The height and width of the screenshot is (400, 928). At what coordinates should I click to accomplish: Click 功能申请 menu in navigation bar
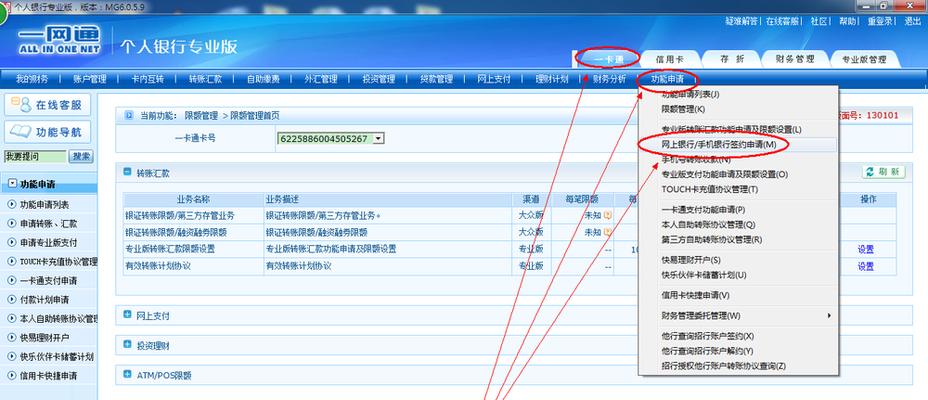667,79
